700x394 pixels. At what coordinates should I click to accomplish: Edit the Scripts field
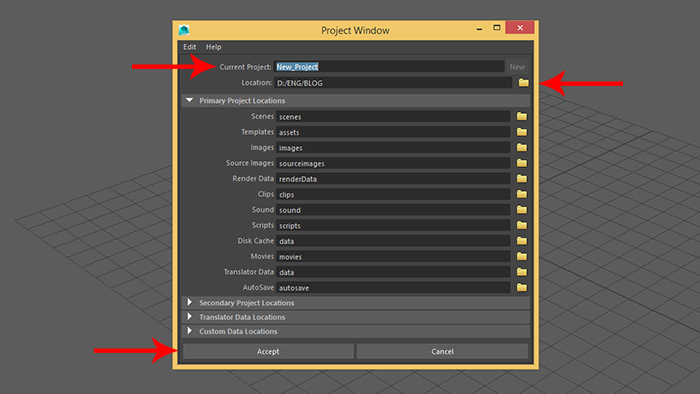pyautogui.click(x=393, y=225)
